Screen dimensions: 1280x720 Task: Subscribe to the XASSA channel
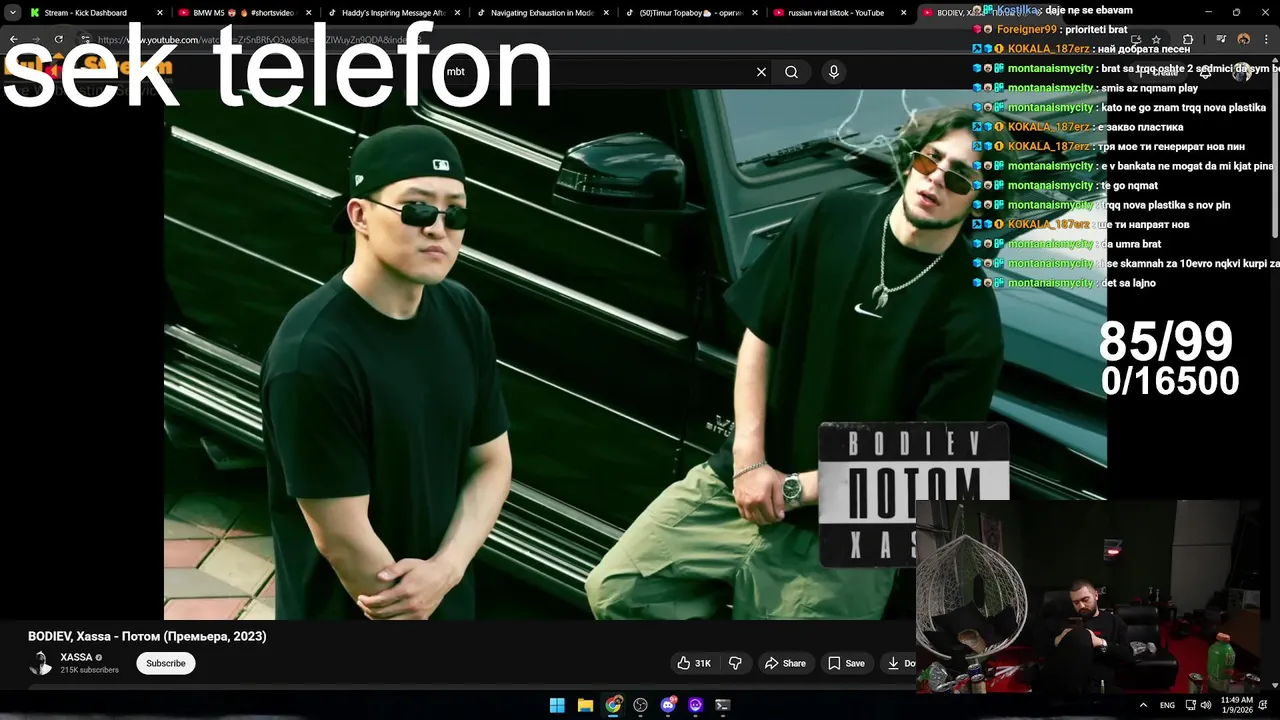point(166,663)
